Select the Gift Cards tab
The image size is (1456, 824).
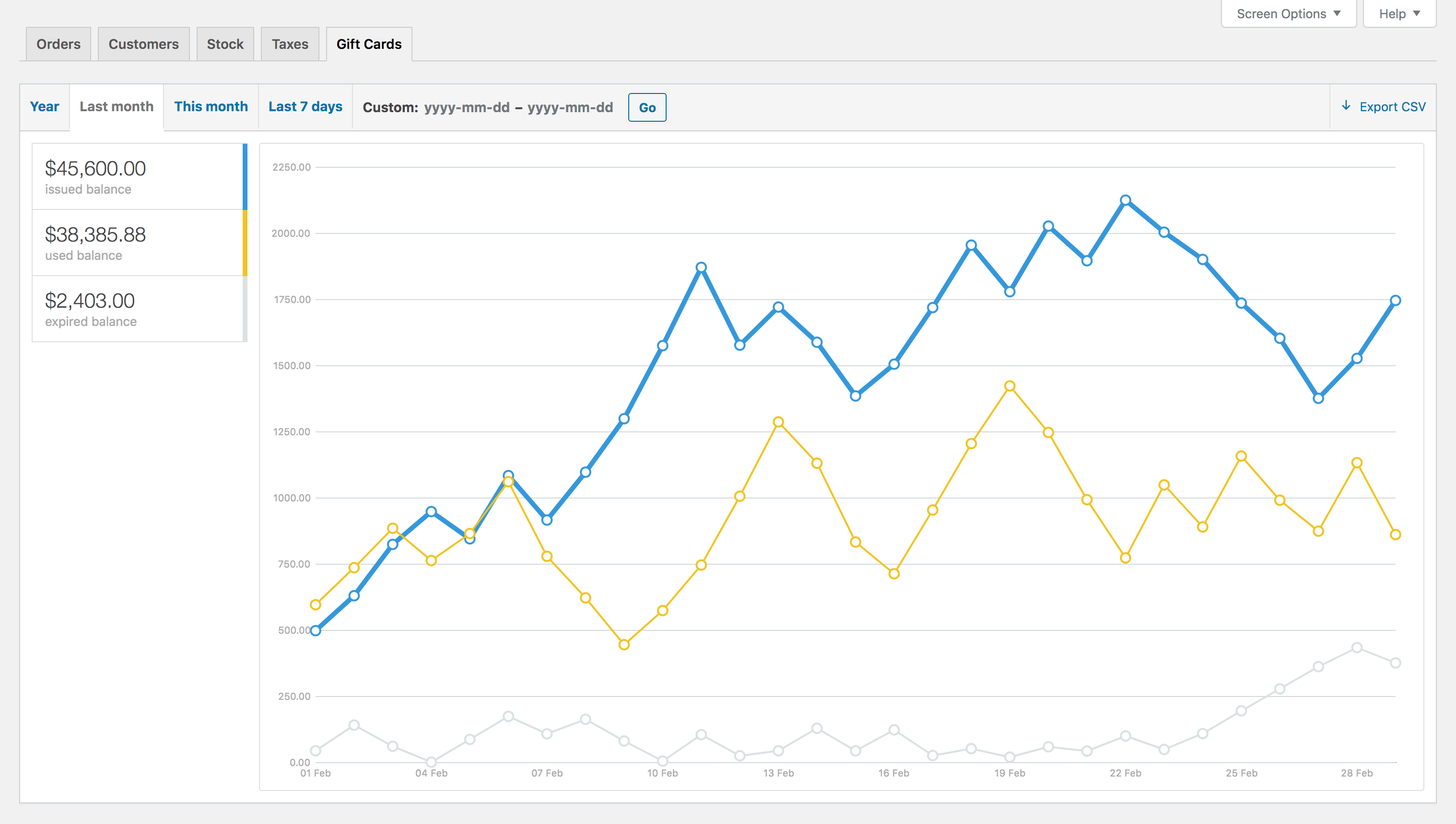point(368,44)
